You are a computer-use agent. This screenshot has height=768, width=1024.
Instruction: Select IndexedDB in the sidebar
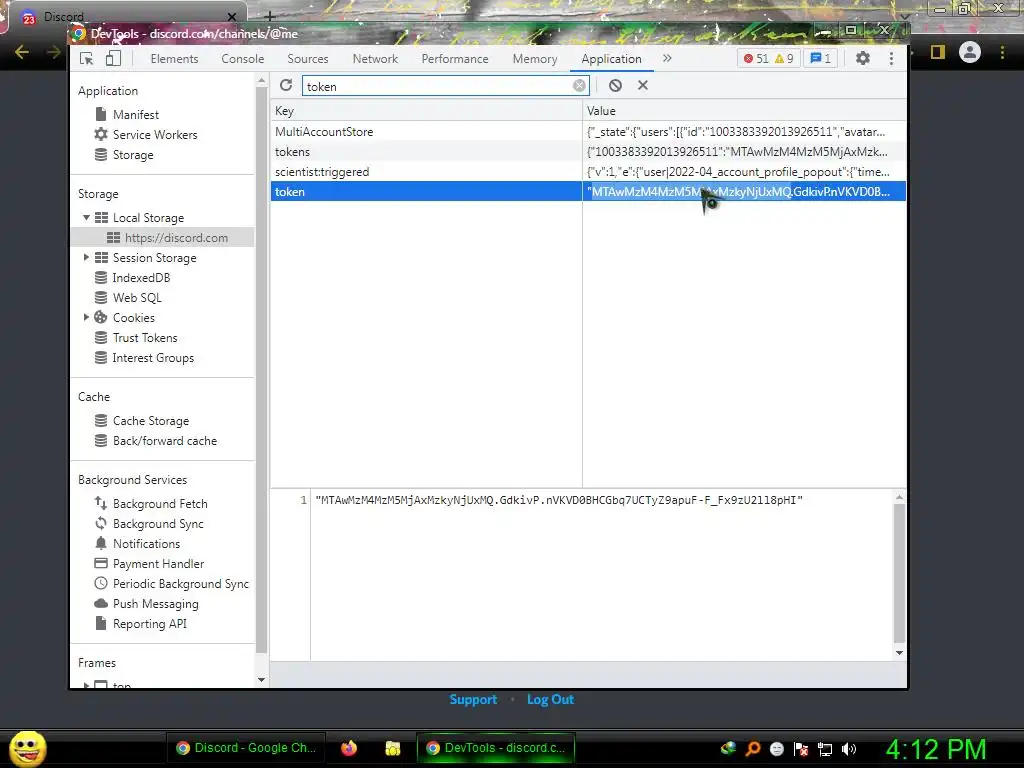141,278
